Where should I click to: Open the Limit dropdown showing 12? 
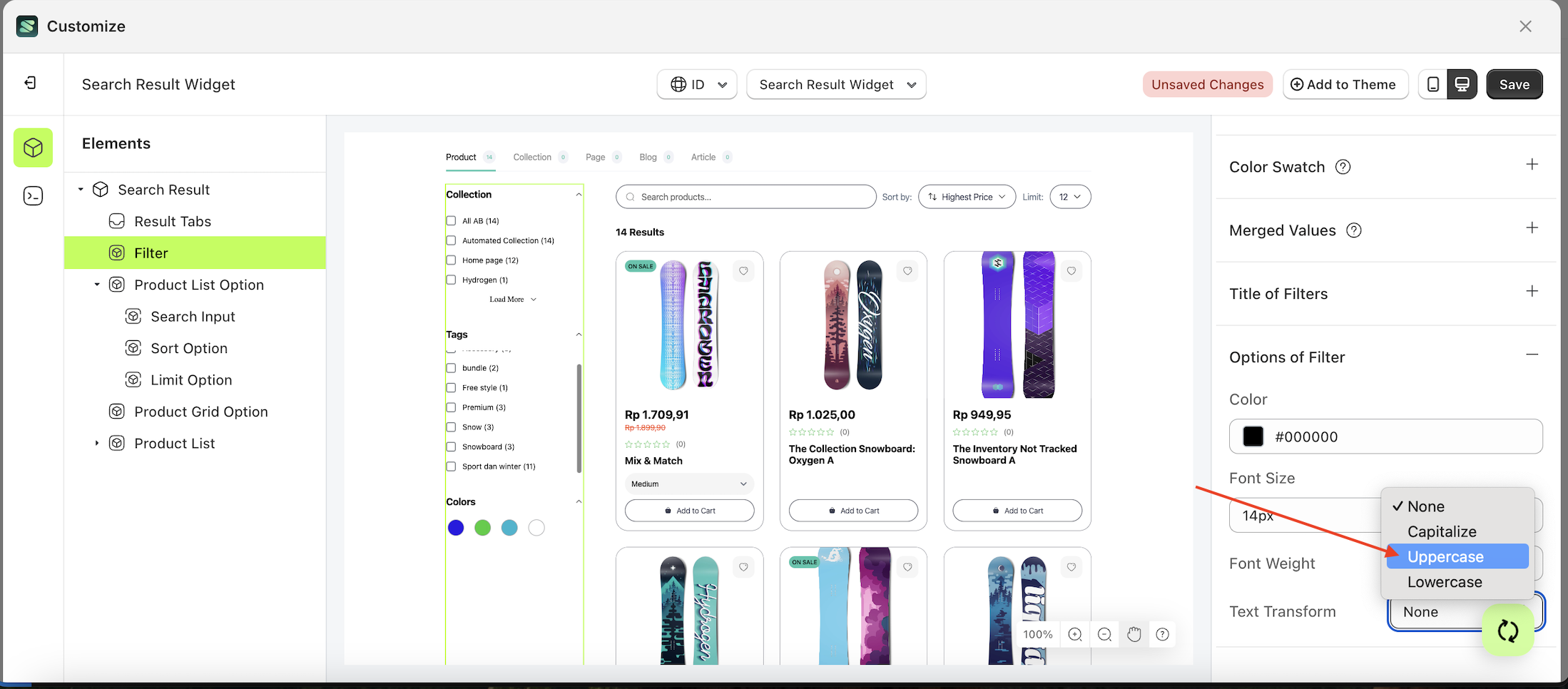pos(1070,196)
